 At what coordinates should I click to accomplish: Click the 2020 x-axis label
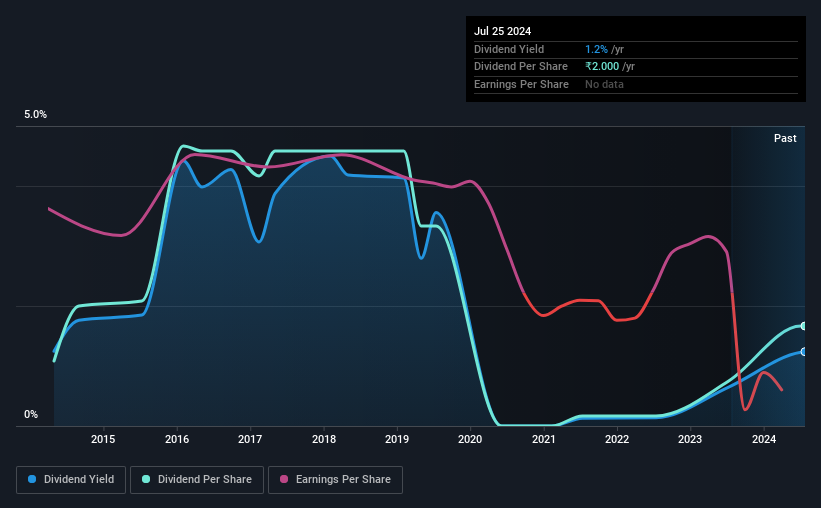click(x=470, y=439)
